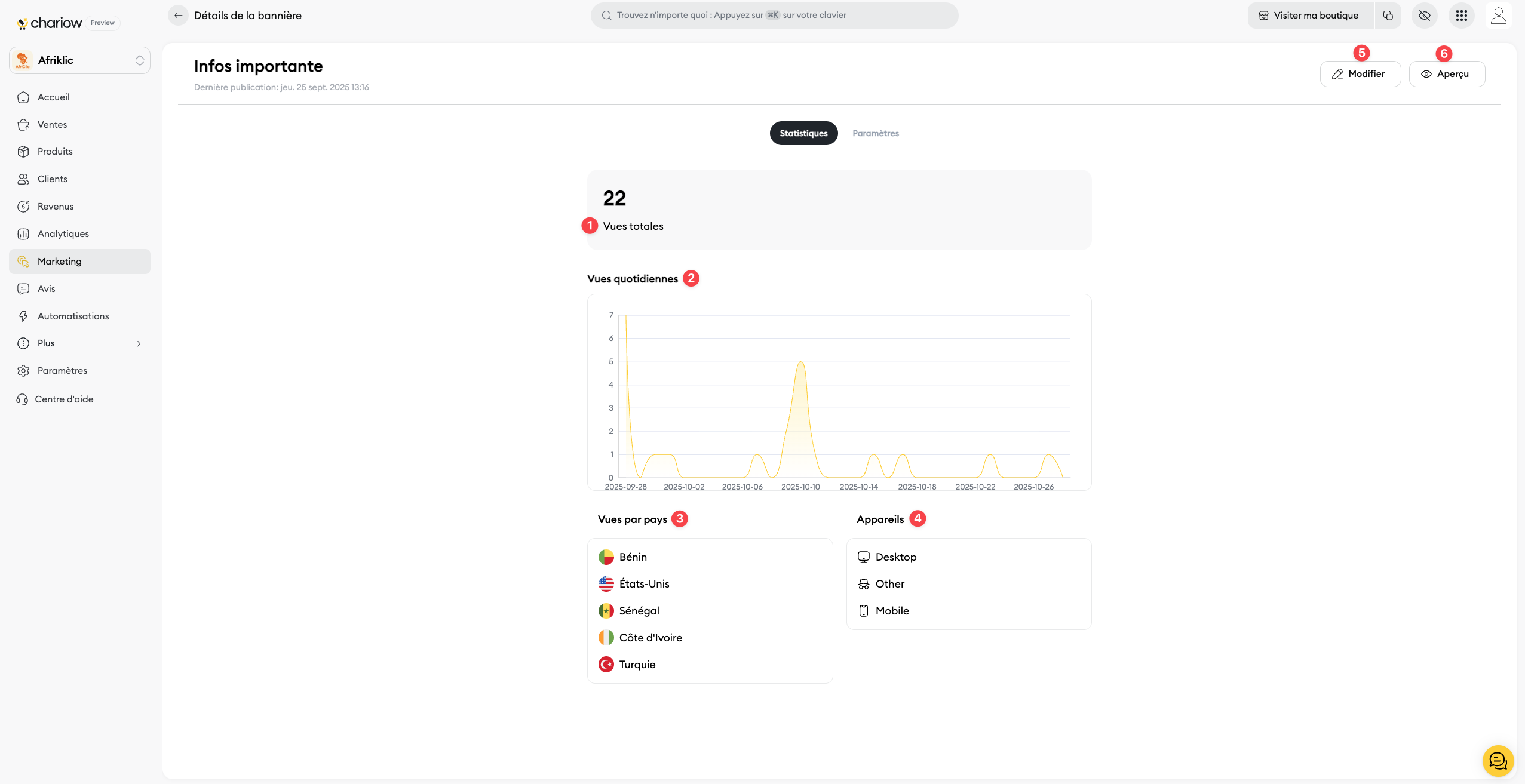Viewport: 1525px width, 784px height.
Task: Click the Revenus sidebar icon
Action: click(x=23, y=207)
